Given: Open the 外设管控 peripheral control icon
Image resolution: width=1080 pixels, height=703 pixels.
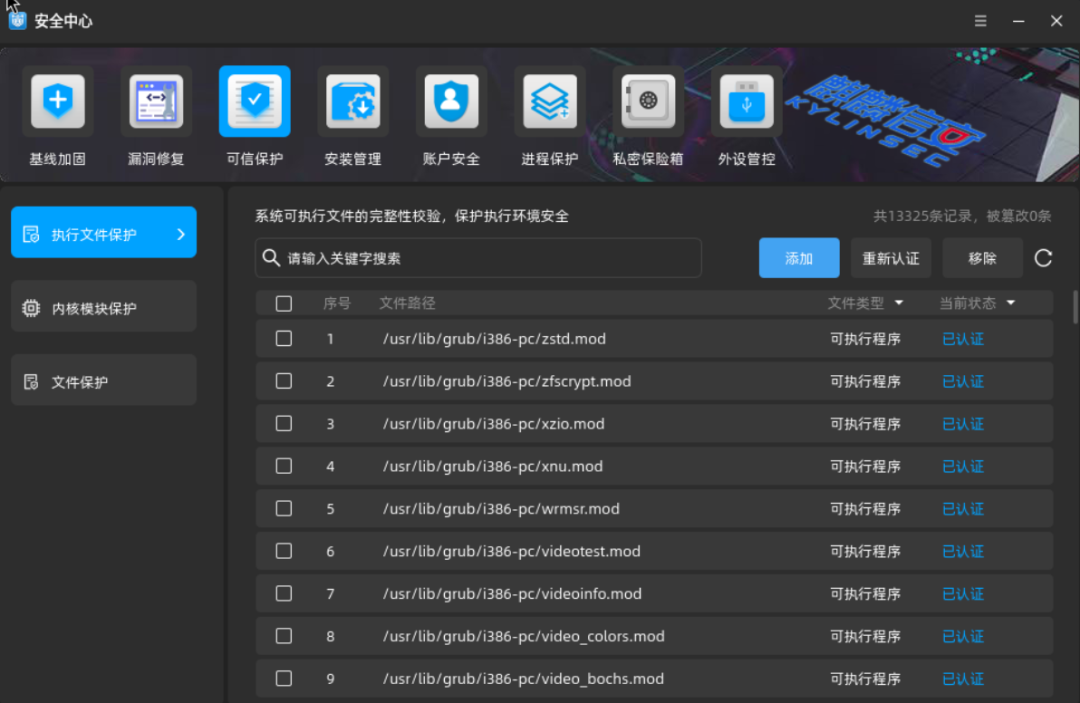Looking at the screenshot, I should pos(747,102).
